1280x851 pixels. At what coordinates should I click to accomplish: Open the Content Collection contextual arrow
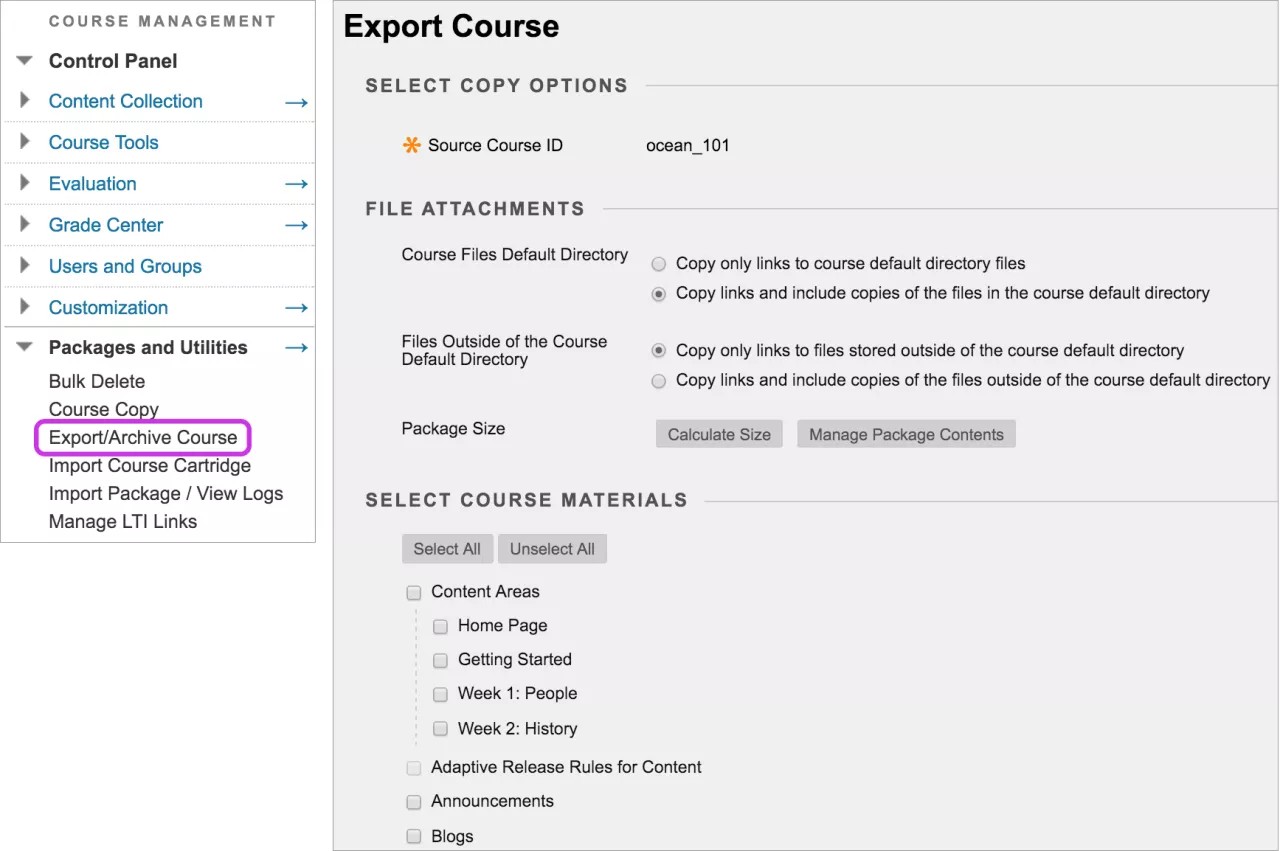click(x=296, y=101)
